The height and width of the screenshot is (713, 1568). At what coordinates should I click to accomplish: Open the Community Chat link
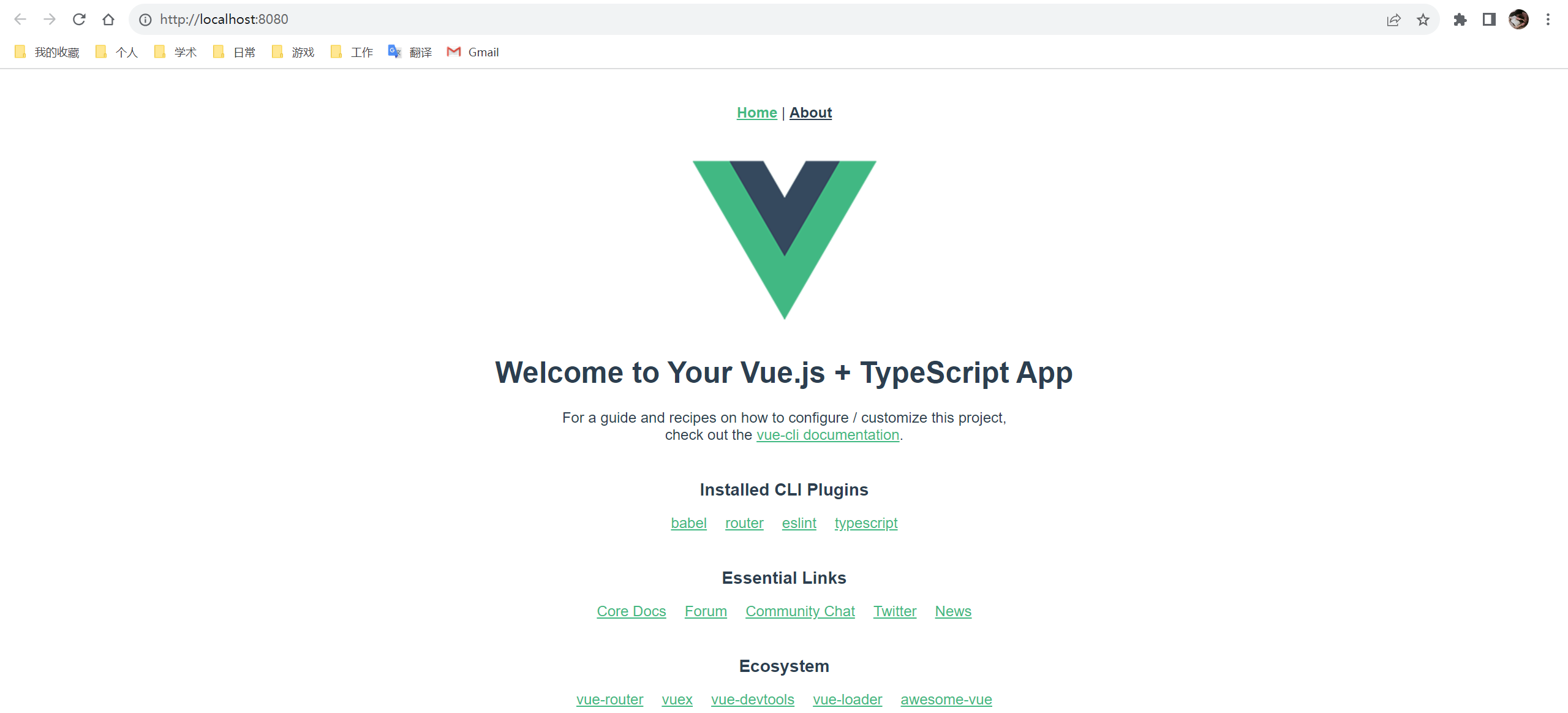800,611
